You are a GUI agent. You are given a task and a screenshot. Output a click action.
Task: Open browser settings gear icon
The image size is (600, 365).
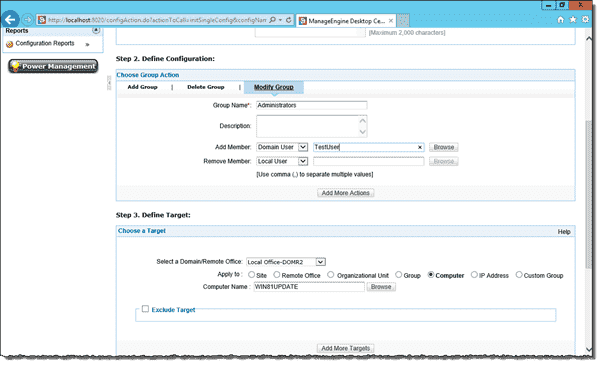click(585, 20)
